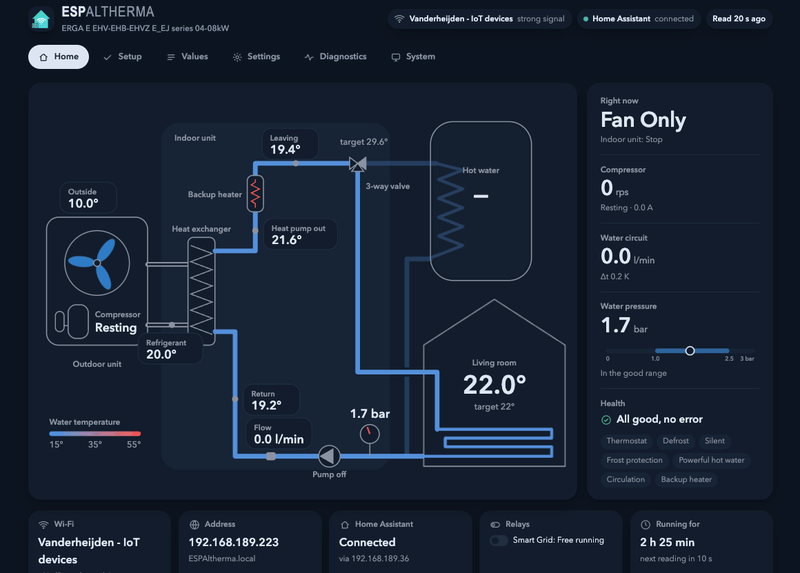Click the red backup heater element icon
The height and width of the screenshot is (573, 800).
pos(255,193)
